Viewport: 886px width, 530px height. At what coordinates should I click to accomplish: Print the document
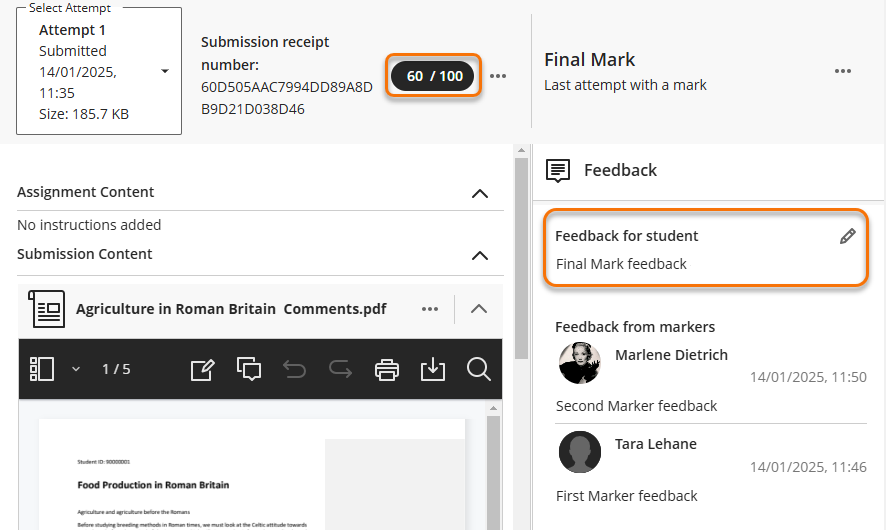click(386, 370)
